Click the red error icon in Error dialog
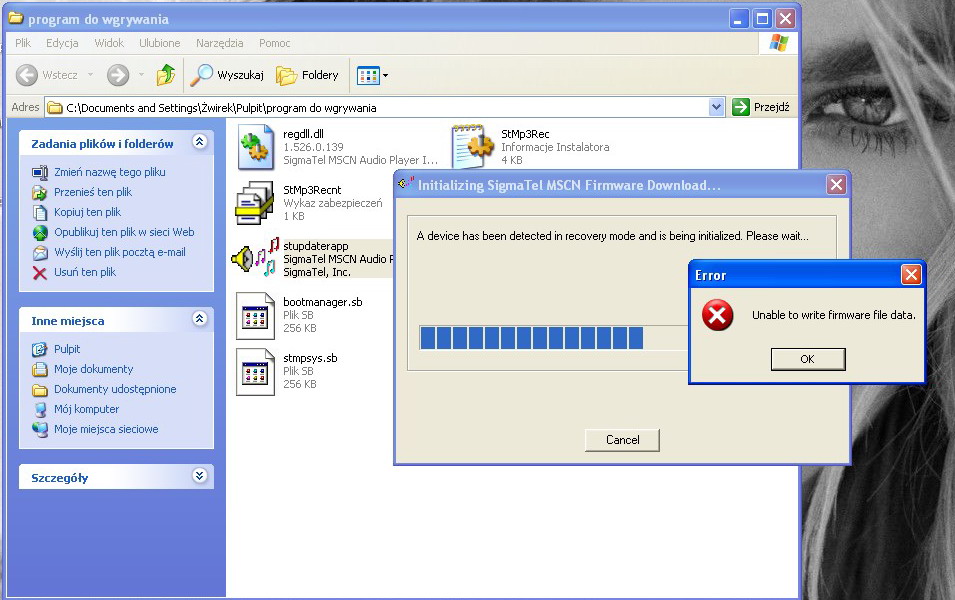955x600 pixels. click(717, 315)
